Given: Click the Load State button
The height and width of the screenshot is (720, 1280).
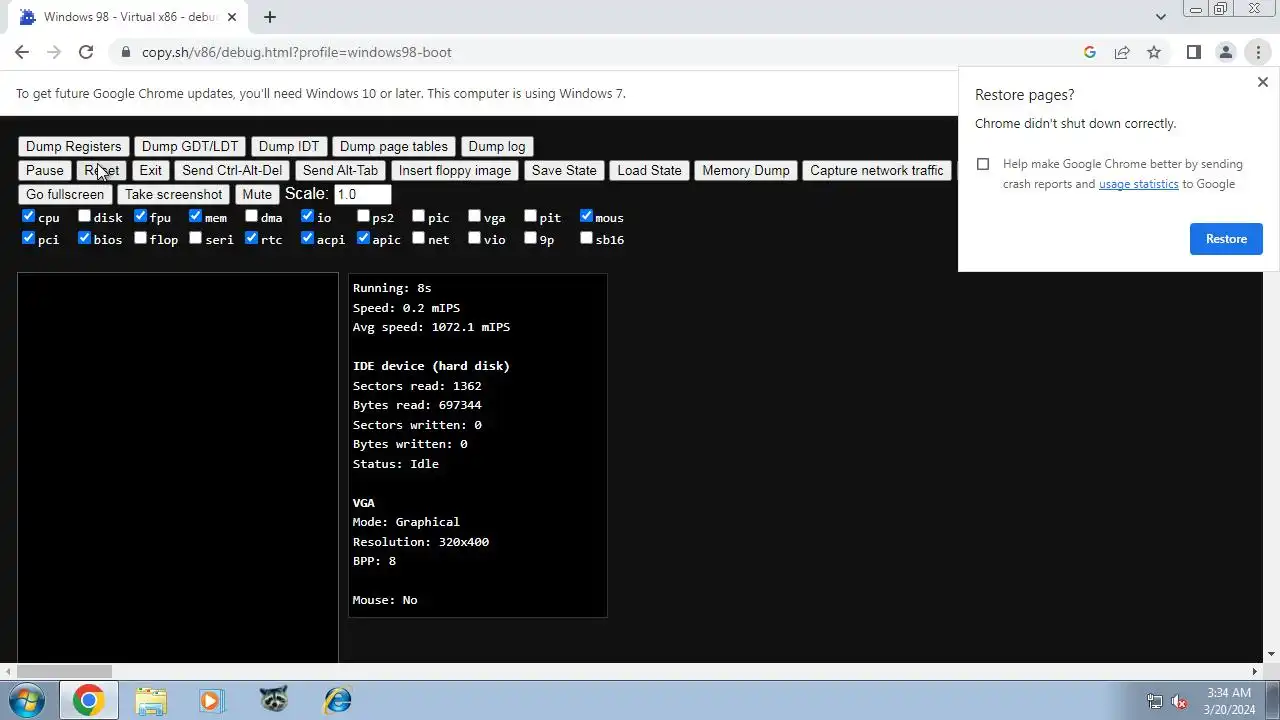Looking at the screenshot, I should (649, 170).
